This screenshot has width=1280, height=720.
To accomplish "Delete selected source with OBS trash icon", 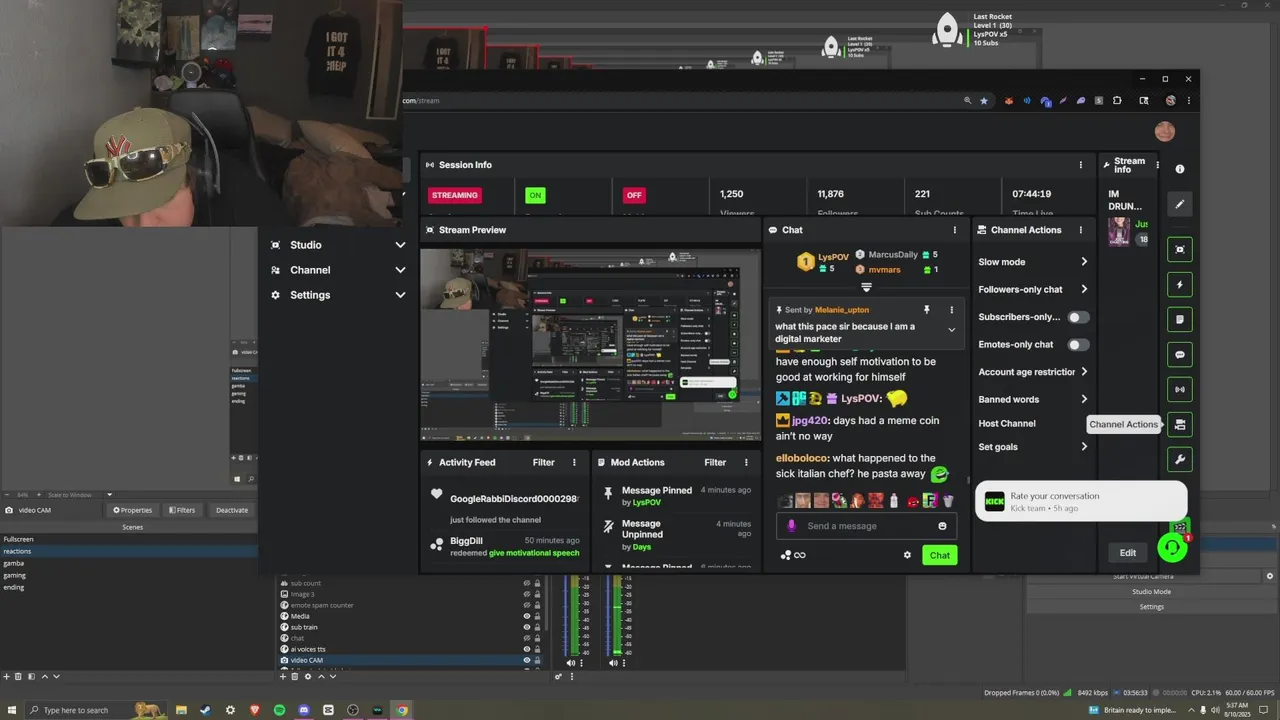I will coord(295,677).
